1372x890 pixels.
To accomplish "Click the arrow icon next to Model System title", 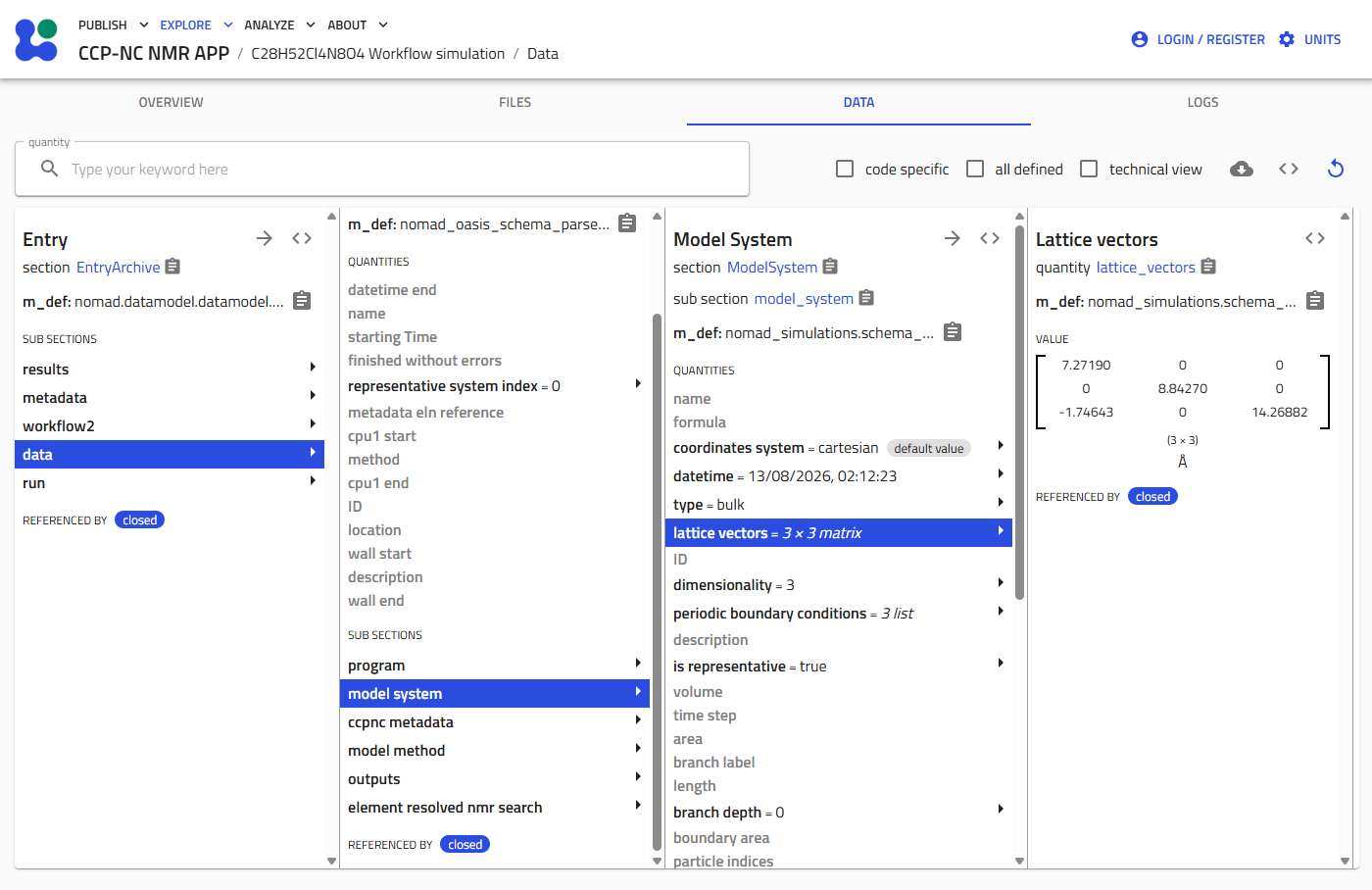I will (x=953, y=238).
